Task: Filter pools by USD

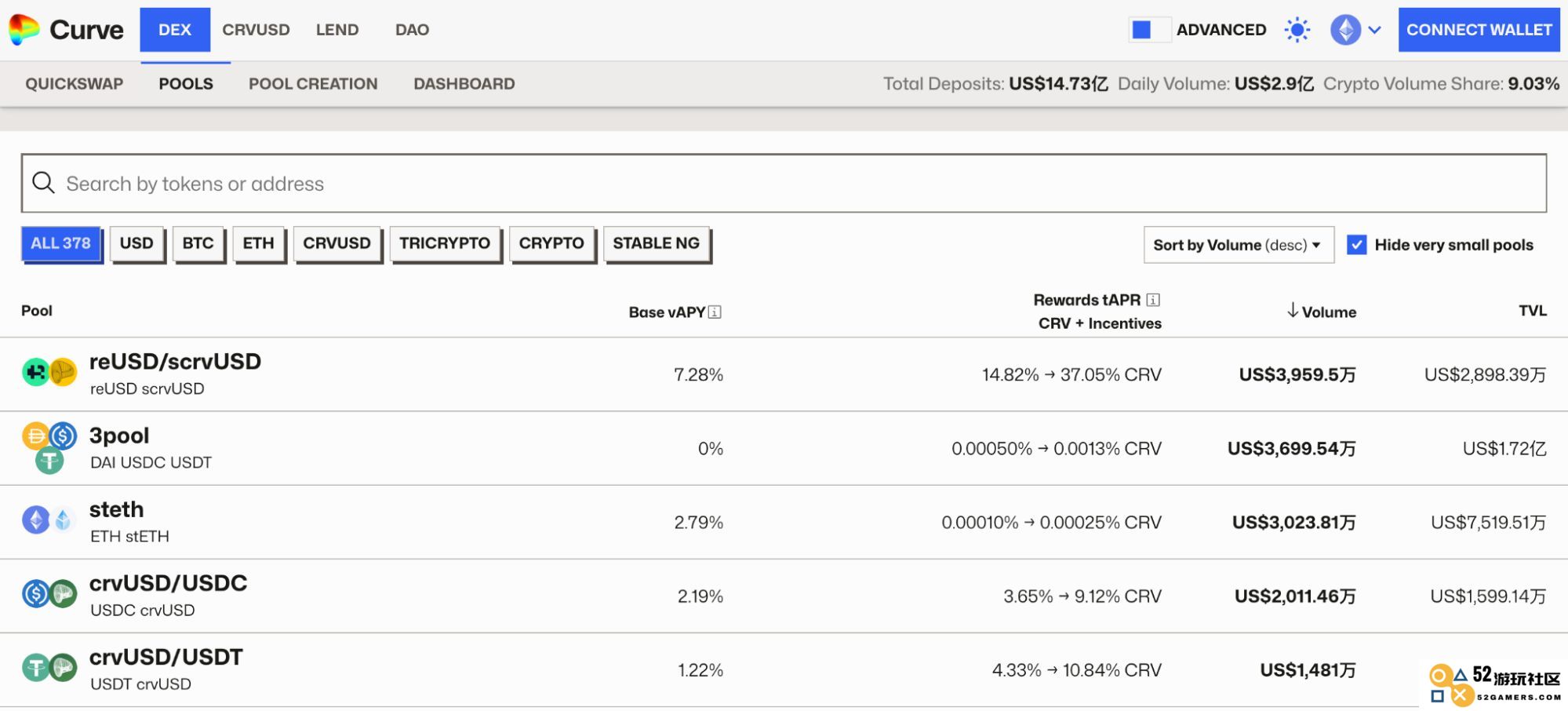Action: point(136,243)
